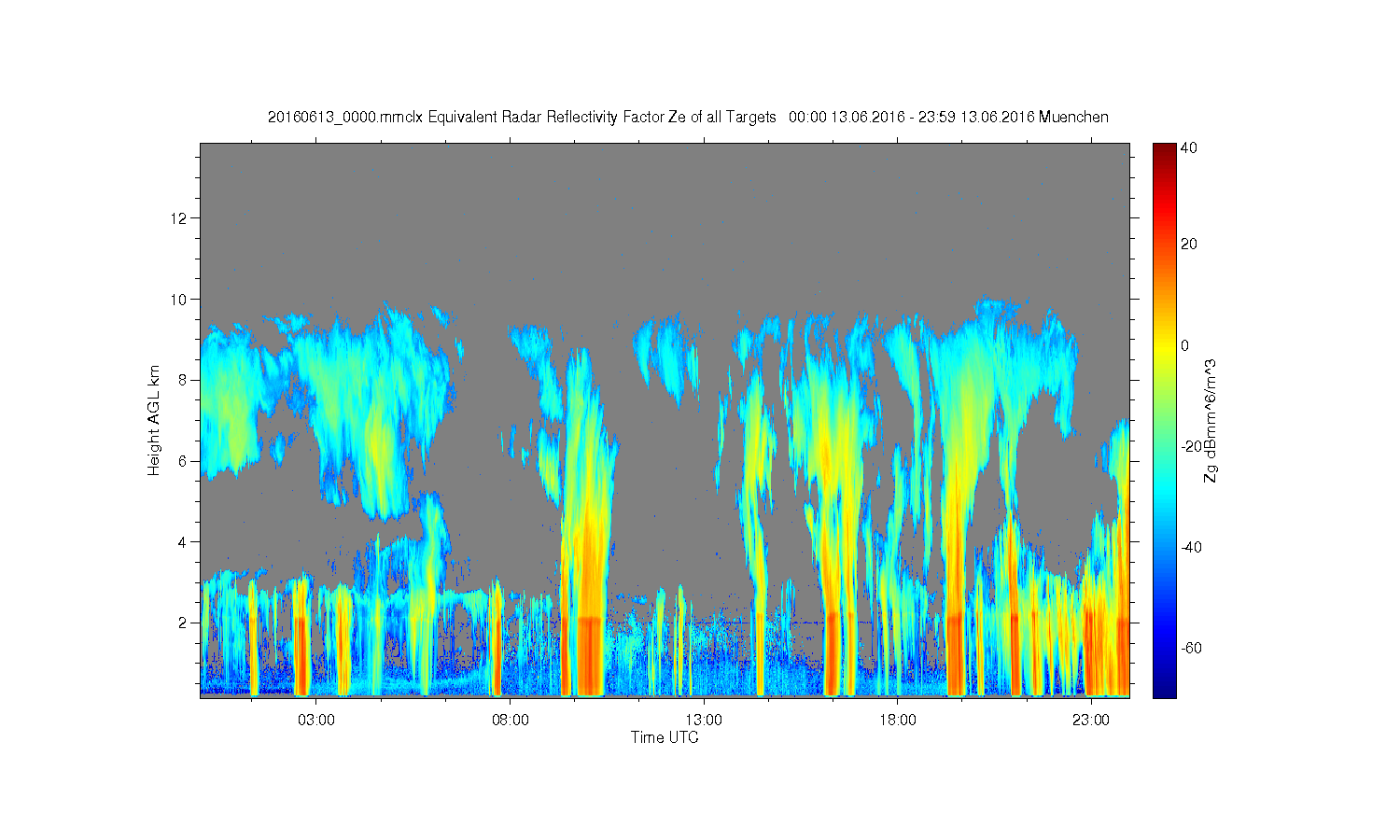This screenshot has width=1400, height=840.
Task: Click the 13:00 time tick label
Action: click(704, 720)
